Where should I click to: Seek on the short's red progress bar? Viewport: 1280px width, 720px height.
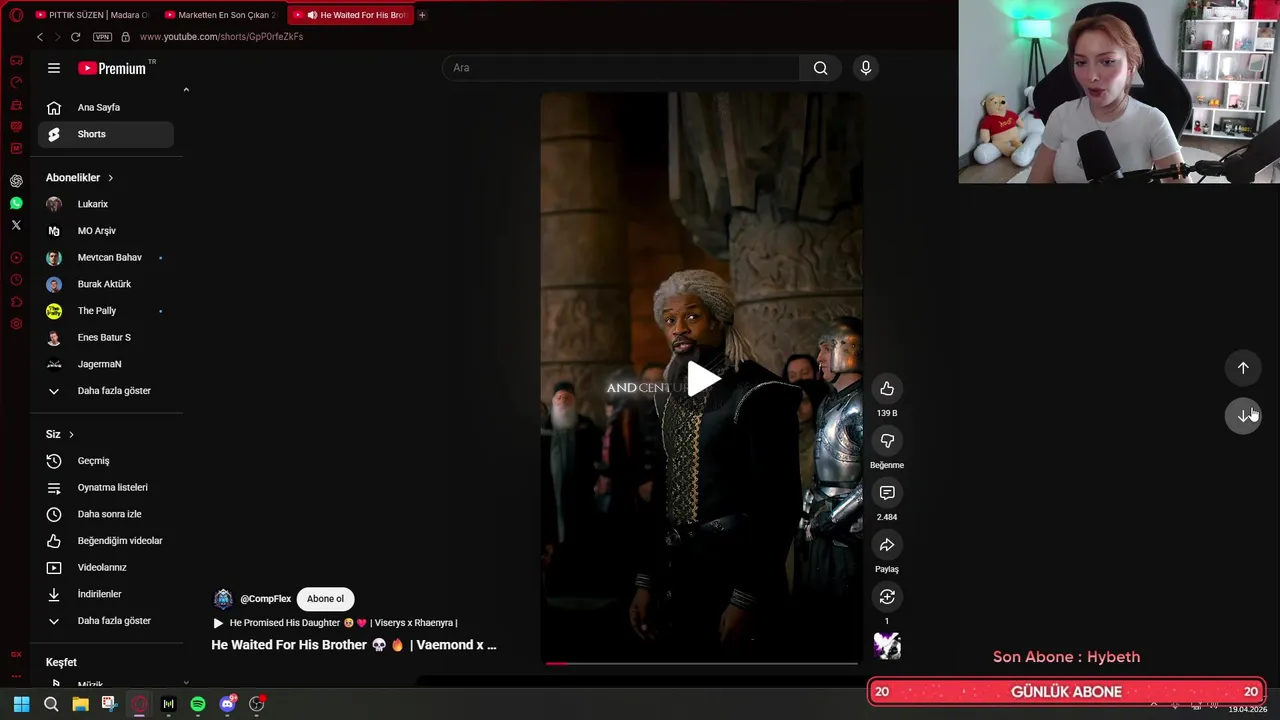click(700, 663)
